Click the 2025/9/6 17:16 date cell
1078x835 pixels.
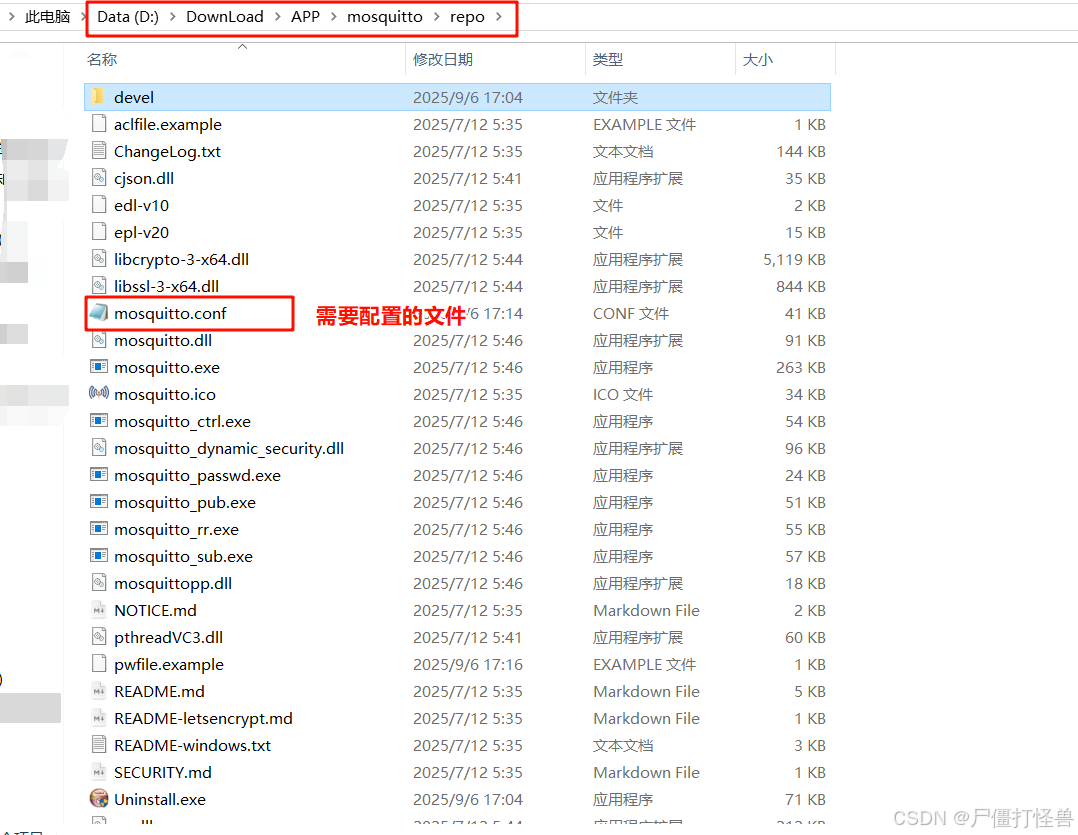pyautogui.click(x=468, y=665)
